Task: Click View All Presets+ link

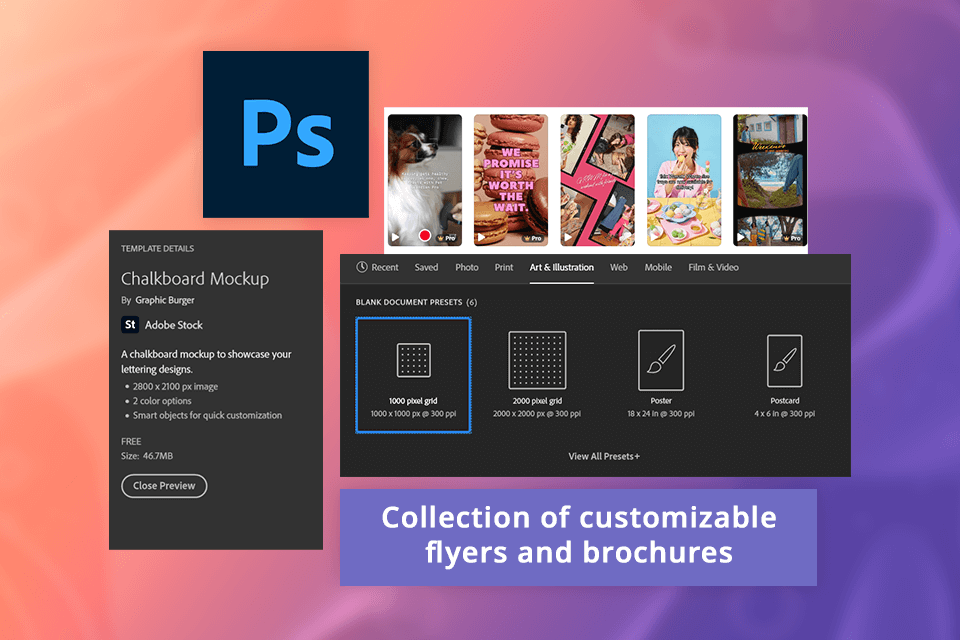Action: (604, 456)
